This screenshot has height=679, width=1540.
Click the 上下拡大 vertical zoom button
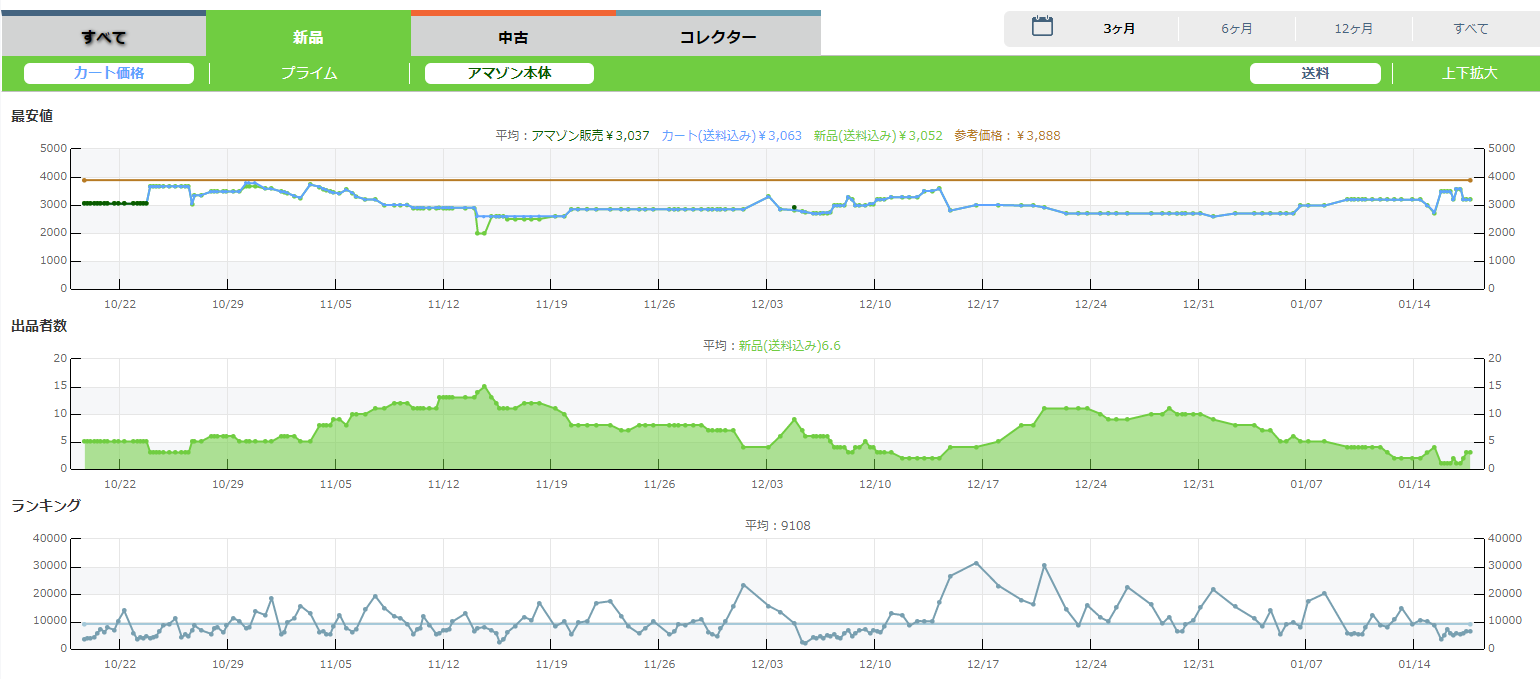click(x=1469, y=73)
